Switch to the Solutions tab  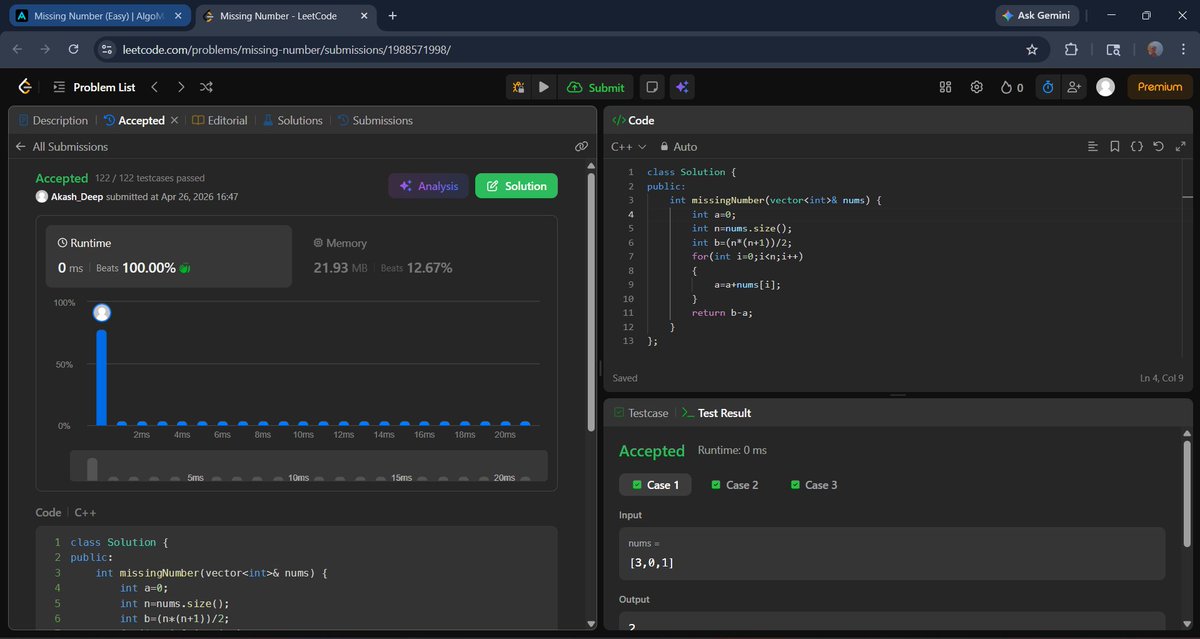(292, 120)
